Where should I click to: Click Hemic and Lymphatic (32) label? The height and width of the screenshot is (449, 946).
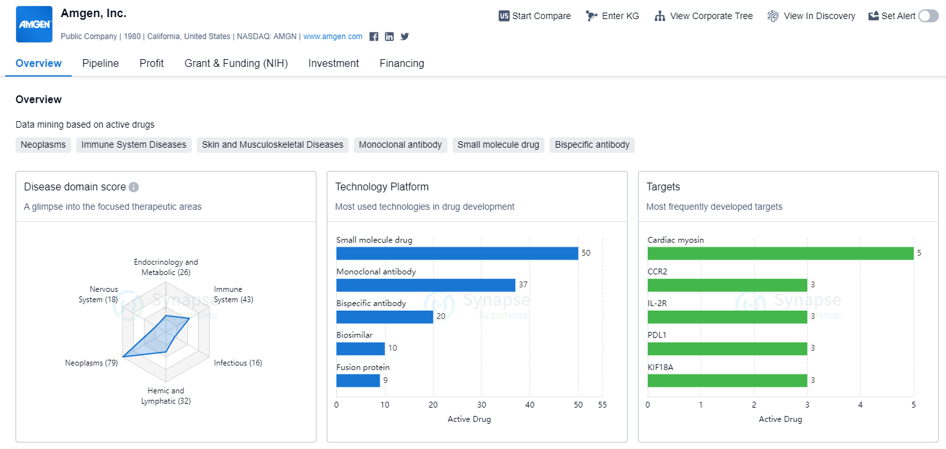166,396
